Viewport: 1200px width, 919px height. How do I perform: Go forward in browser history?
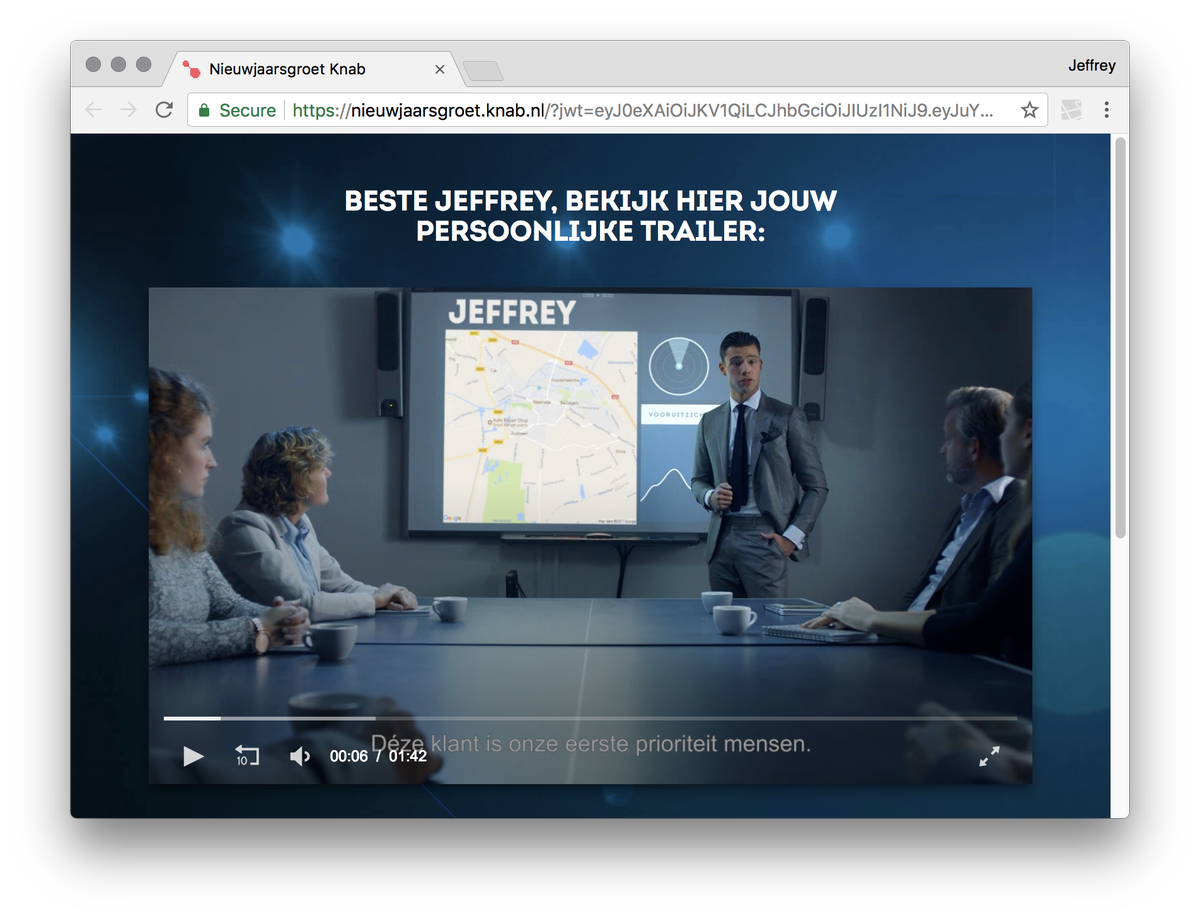pyautogui.click(x=128, y=110)
